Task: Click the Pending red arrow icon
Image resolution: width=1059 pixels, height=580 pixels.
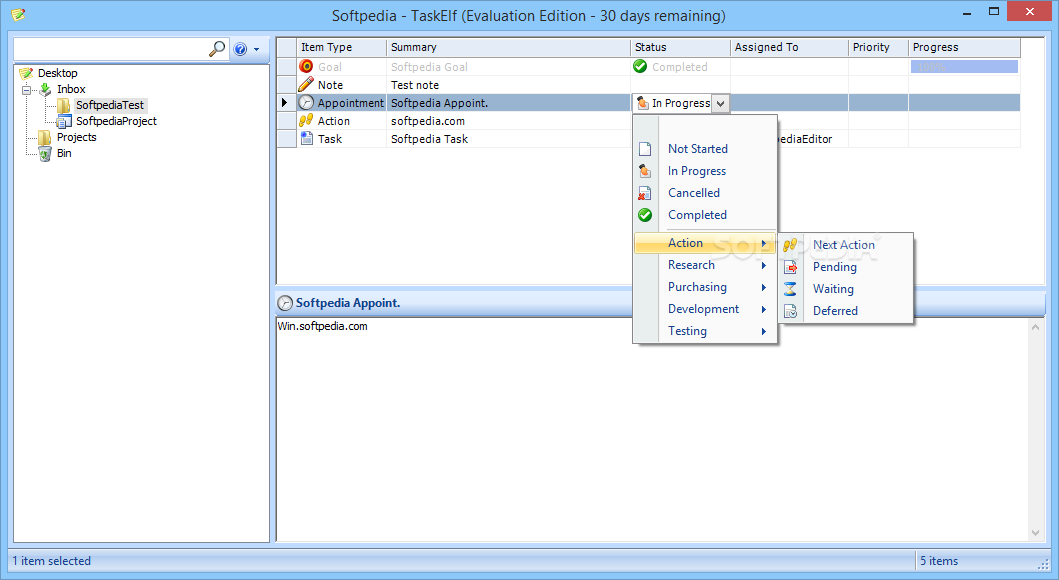Action: (790, 267)
